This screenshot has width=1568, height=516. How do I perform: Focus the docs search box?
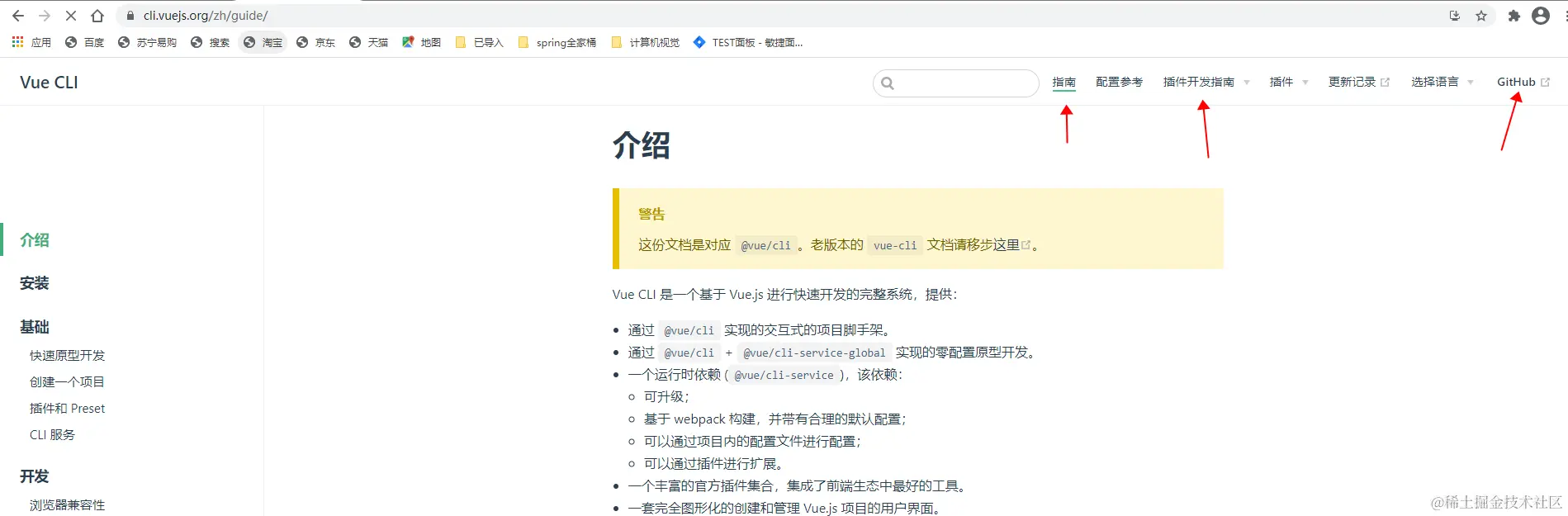point(956,83)
